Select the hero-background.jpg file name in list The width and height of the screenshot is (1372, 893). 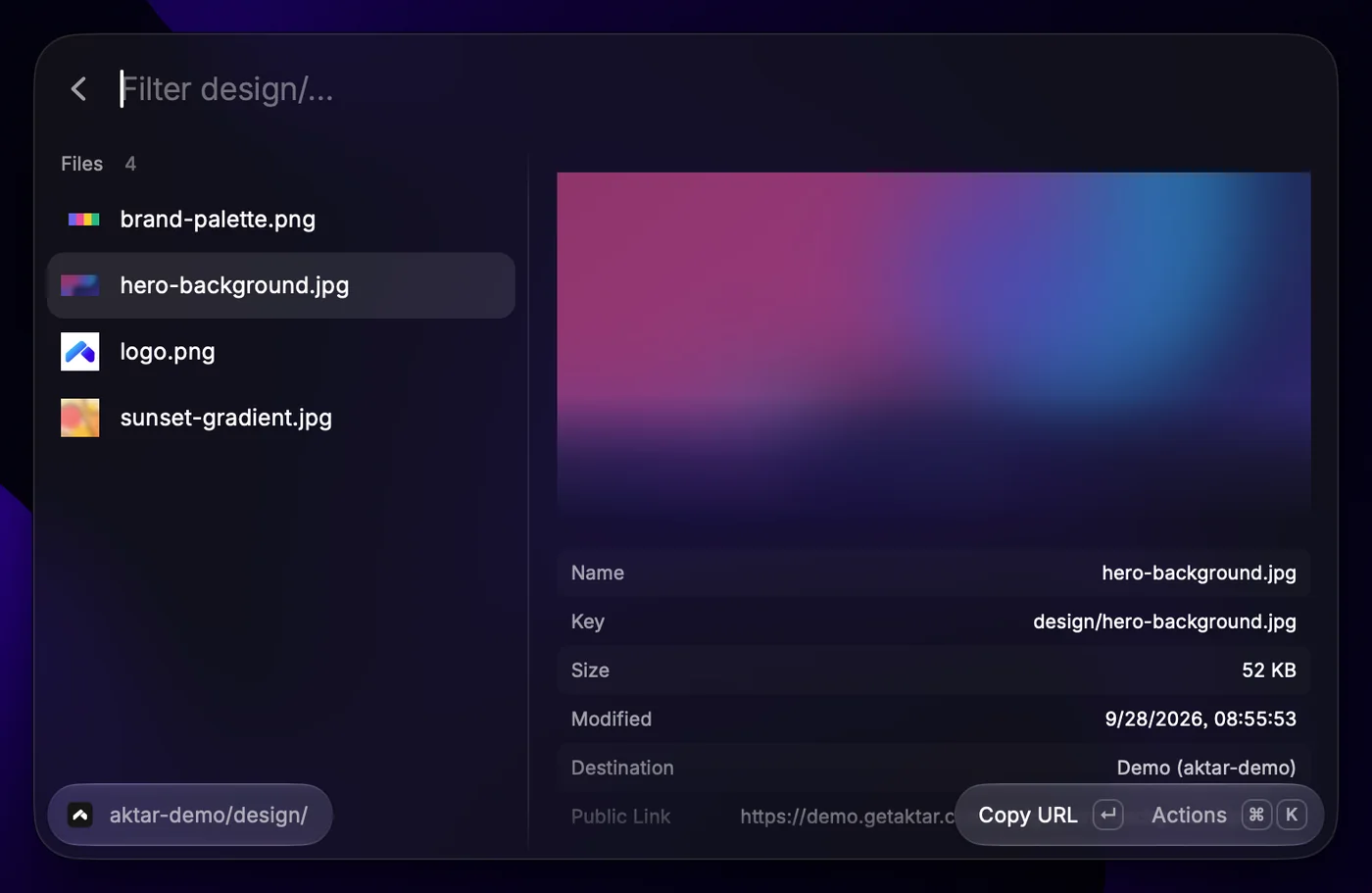pos(234,285)
